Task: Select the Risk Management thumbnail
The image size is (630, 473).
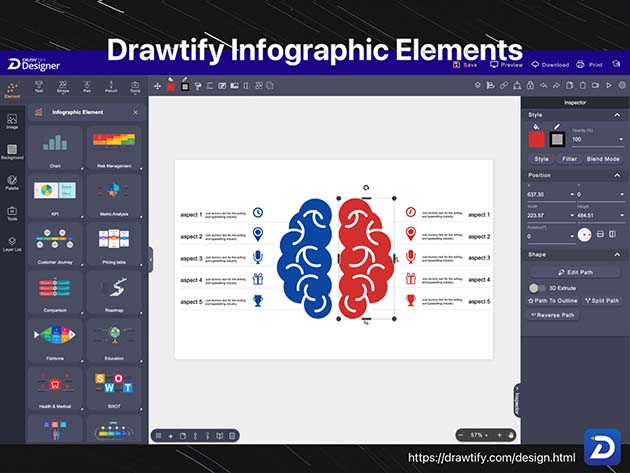Action: tap(114, 147)
